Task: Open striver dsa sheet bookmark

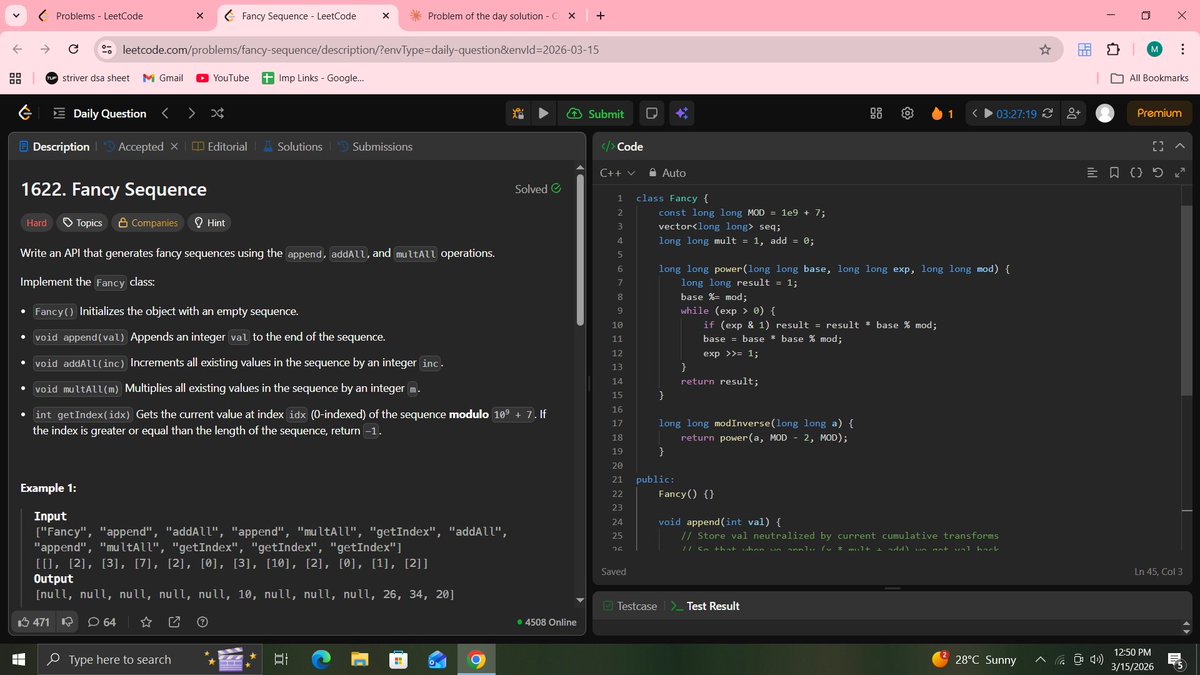Action: click(87, 78)
